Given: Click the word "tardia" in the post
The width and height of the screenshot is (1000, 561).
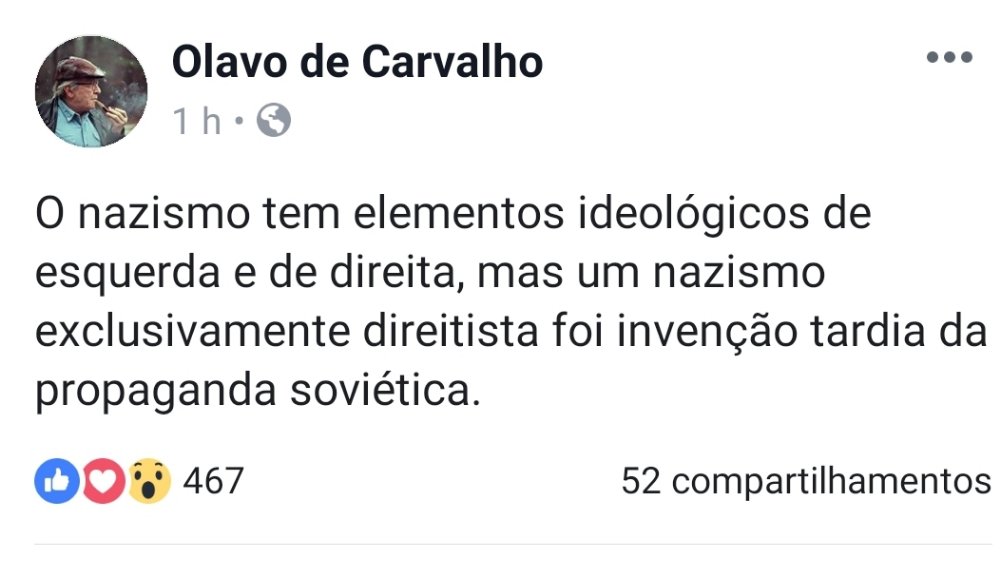Looking at the screenshot, I should (x=880, y=333).
